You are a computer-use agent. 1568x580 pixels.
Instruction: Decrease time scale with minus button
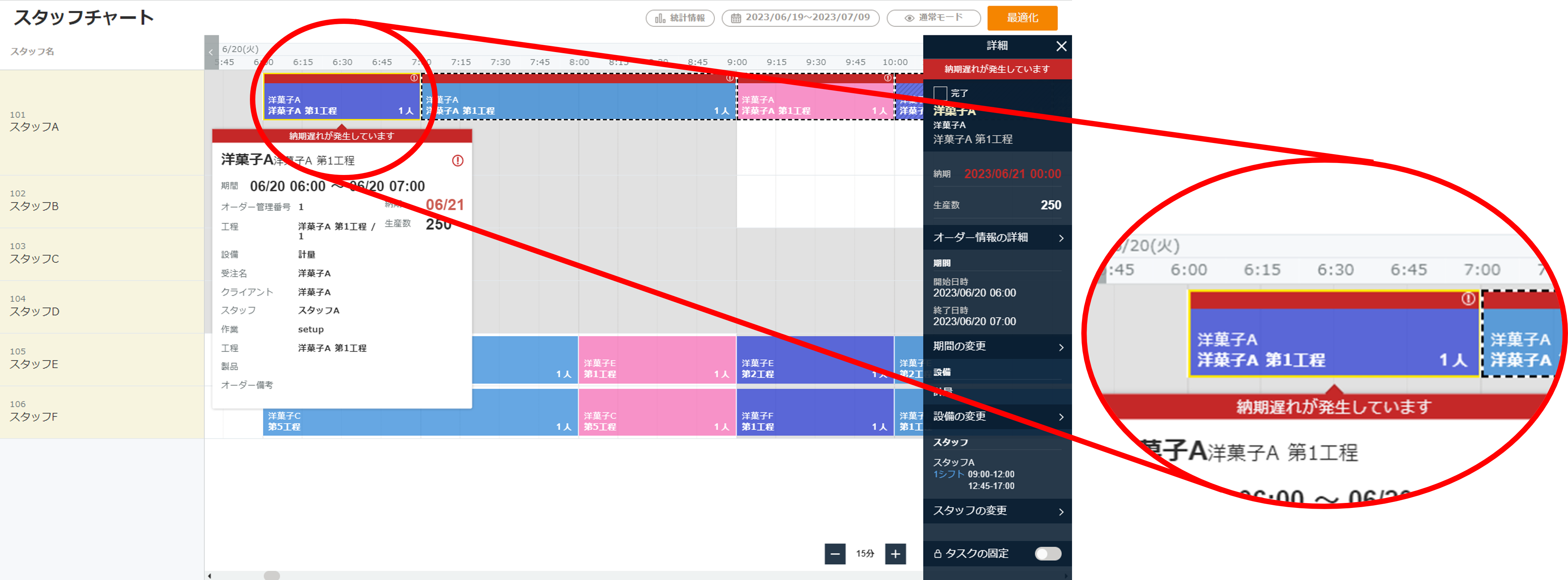(835, 554)
